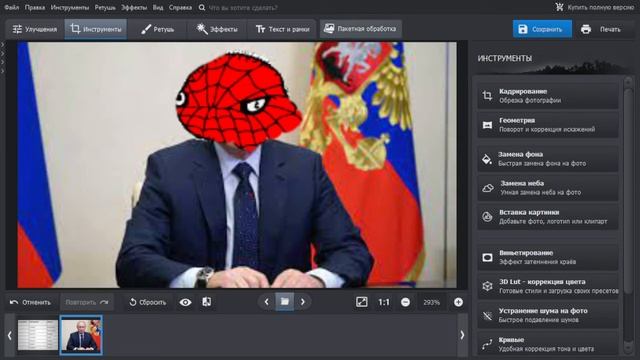Switch to the Текст и рамки tab

(282, 29)
